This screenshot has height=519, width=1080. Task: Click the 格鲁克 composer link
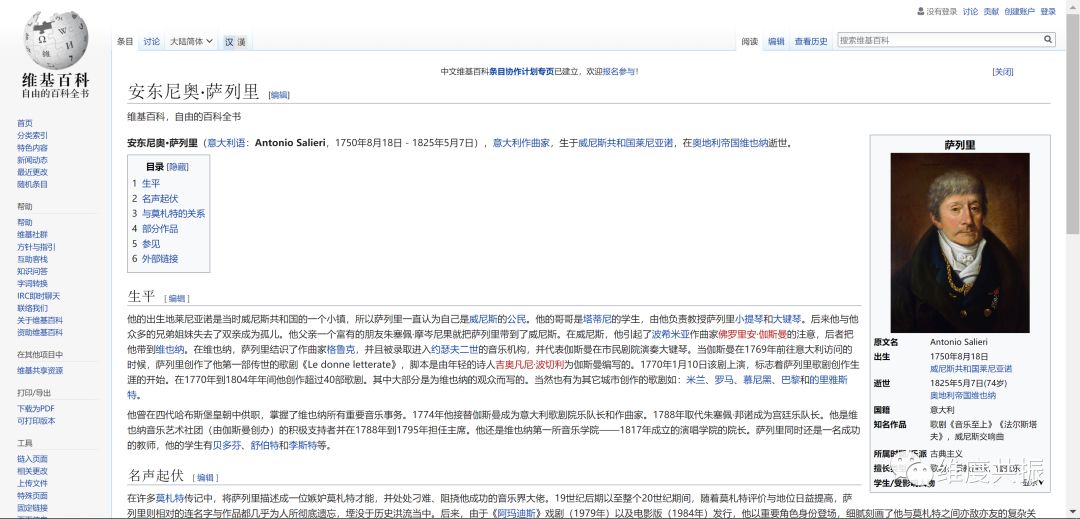pyautogui.click(x=340, y=349)
